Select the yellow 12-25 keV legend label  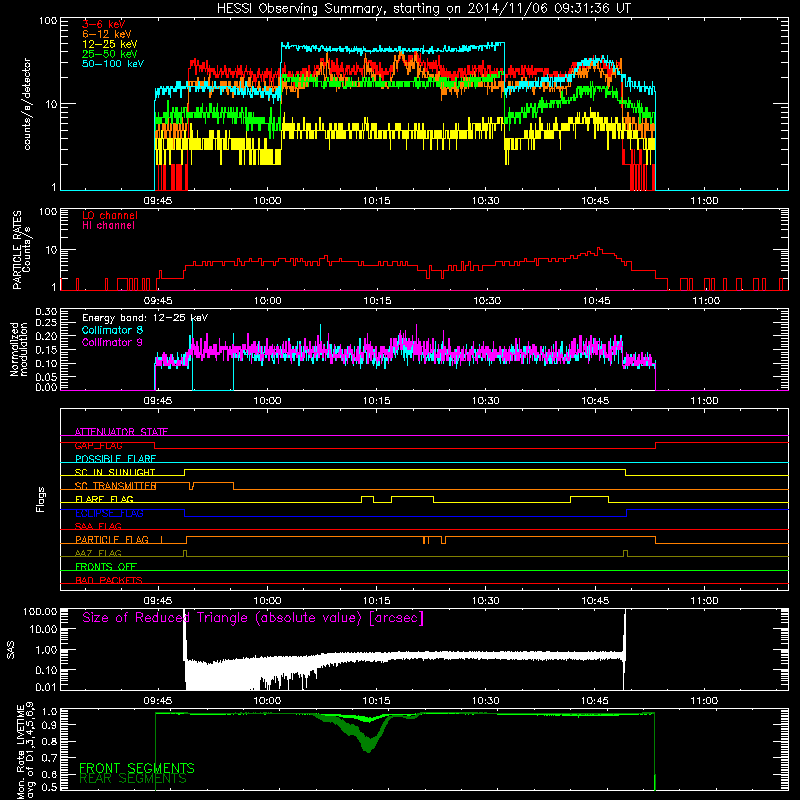(110, 44)
